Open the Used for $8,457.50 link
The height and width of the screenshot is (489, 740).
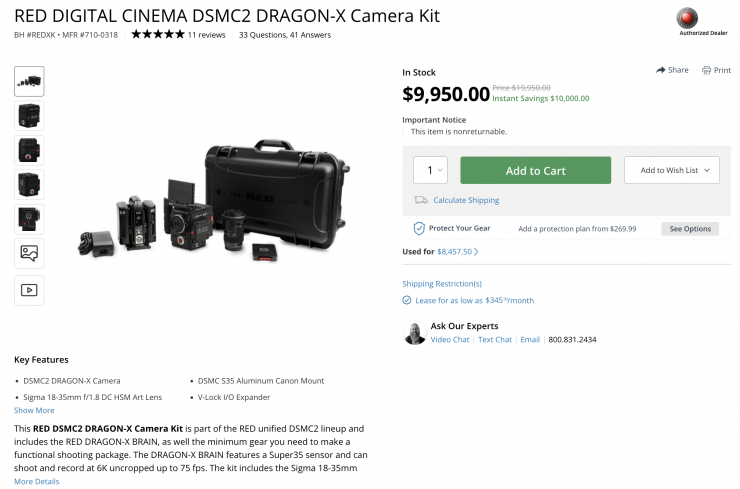click(454, 252)
